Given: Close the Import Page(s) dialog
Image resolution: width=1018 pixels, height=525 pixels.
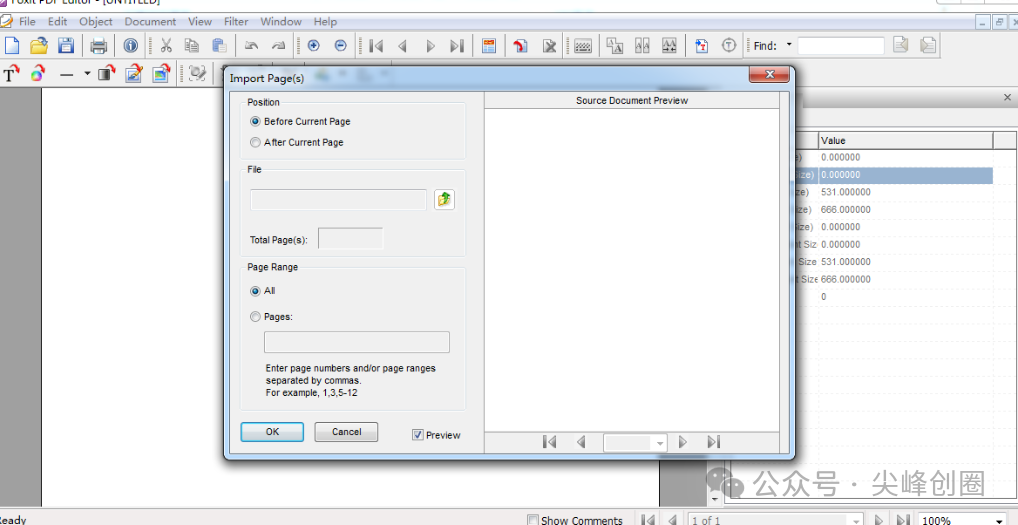Looking at the screenshot, I should (769, 75).
